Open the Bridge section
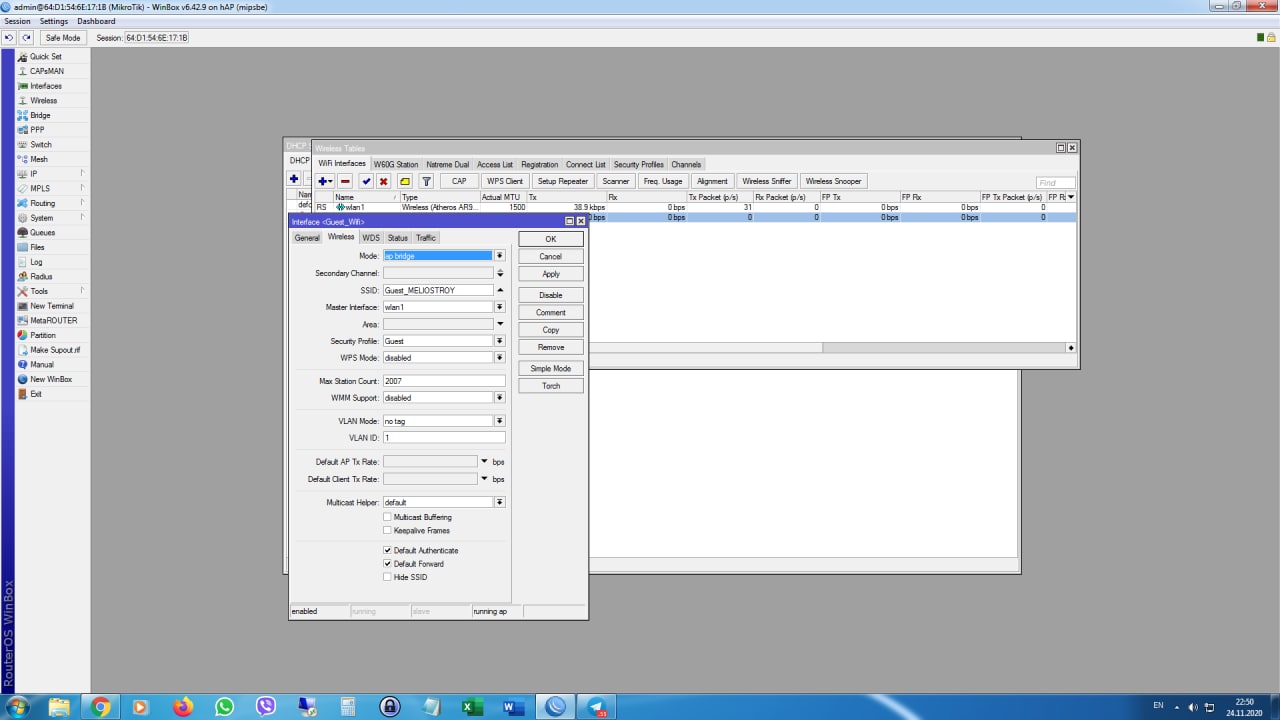Viewport: 1280px width, 720px height. [40, 115]
